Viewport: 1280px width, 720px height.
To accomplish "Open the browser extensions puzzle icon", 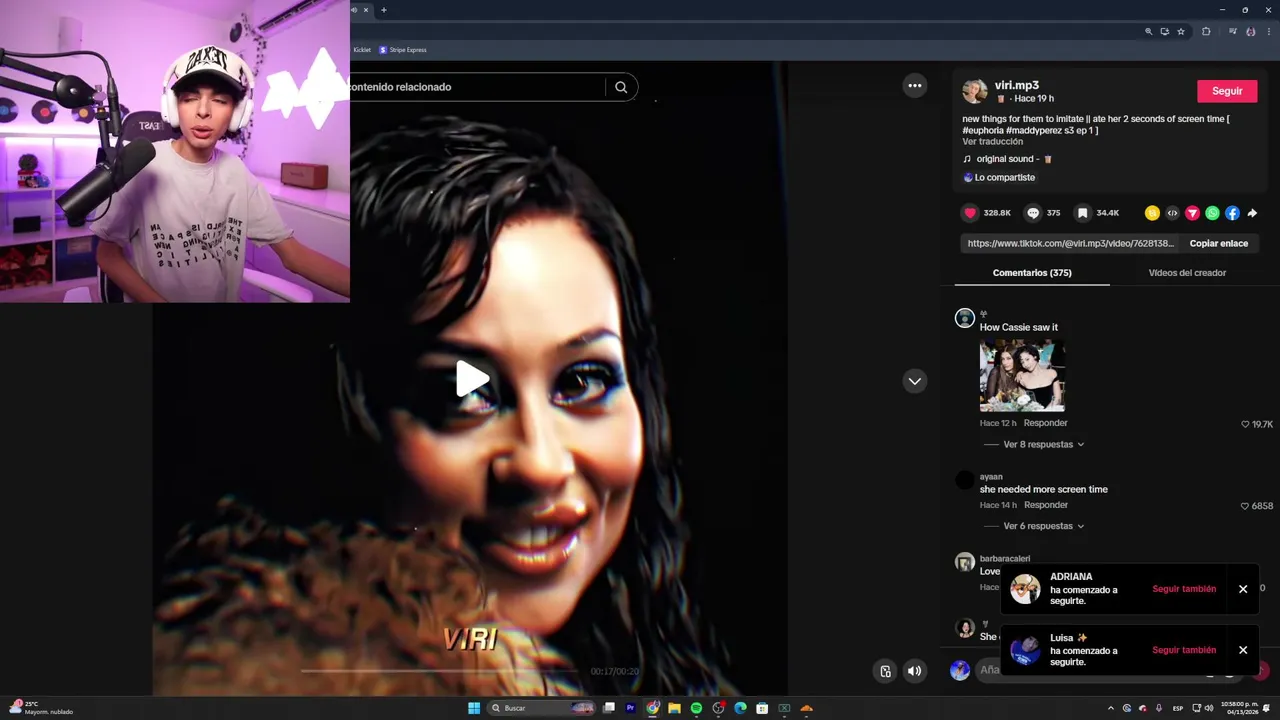I will pyautogui.click(x=1206, y=31).
